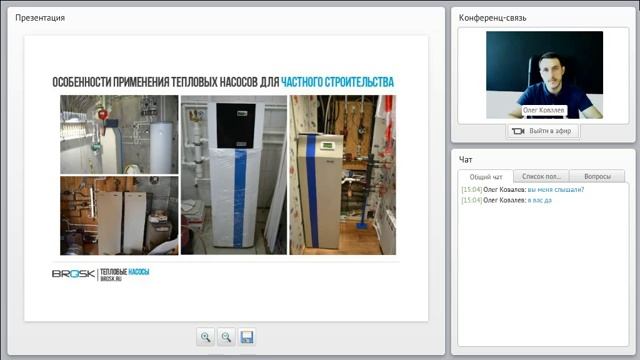Switch to the "Общий чат" tab
The height and width of the screenshot is (360, 640).
(x=486, y=177)
